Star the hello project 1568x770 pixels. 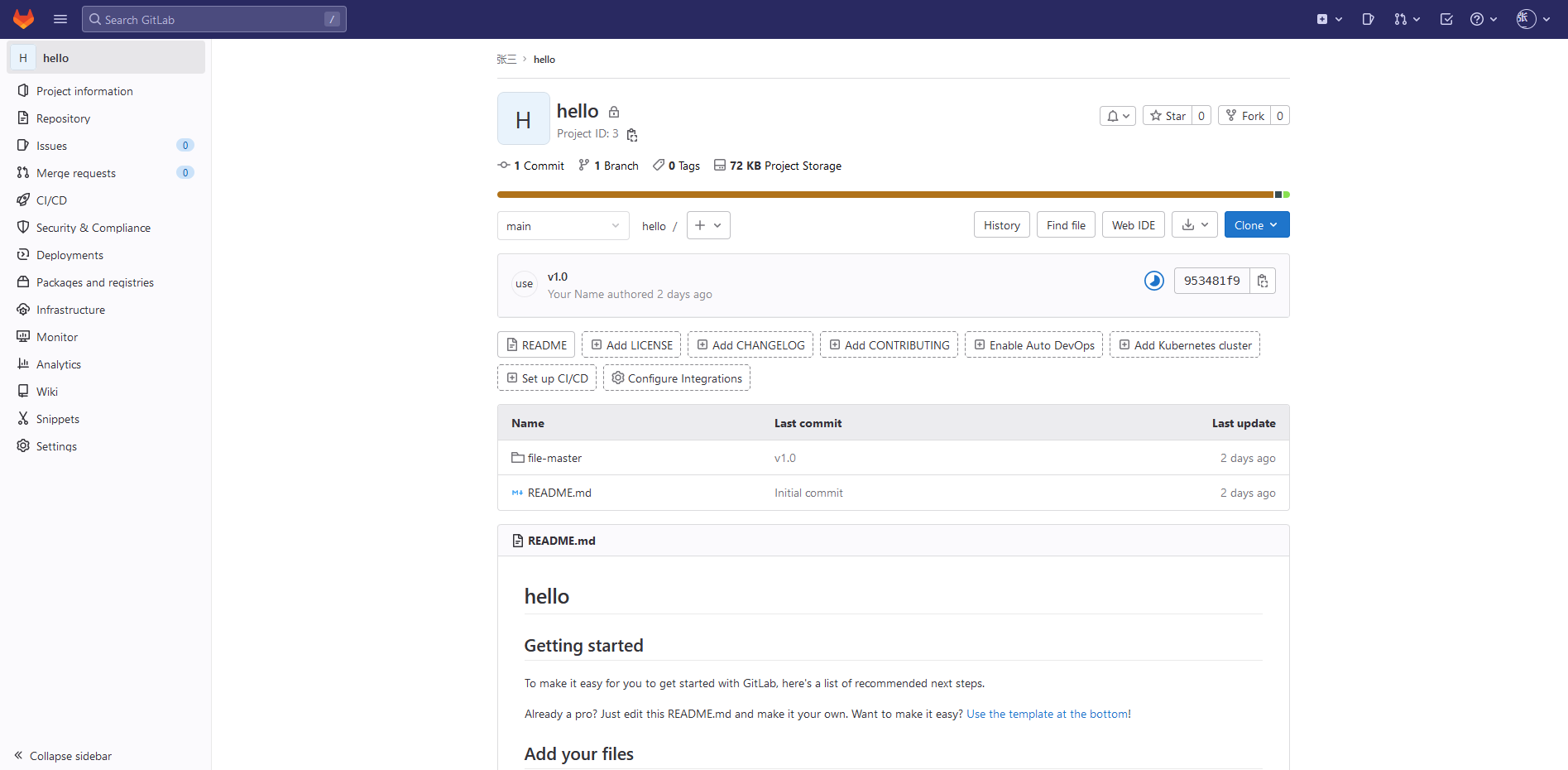point(1168,116)
